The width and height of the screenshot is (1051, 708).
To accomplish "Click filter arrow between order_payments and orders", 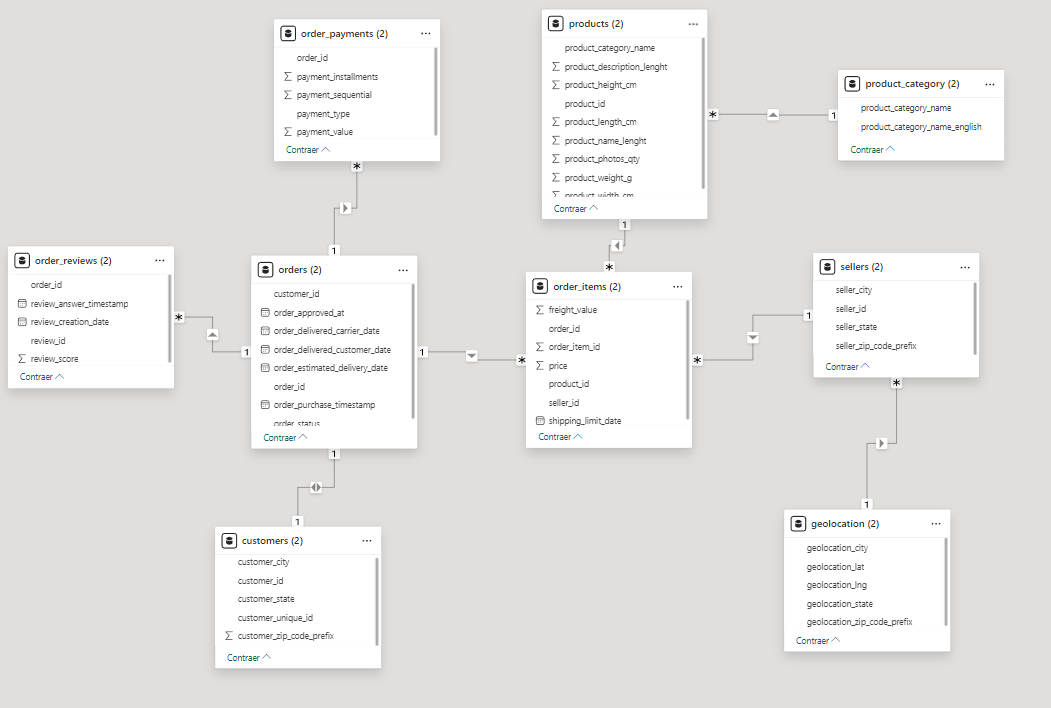I will tap(345, 208).
